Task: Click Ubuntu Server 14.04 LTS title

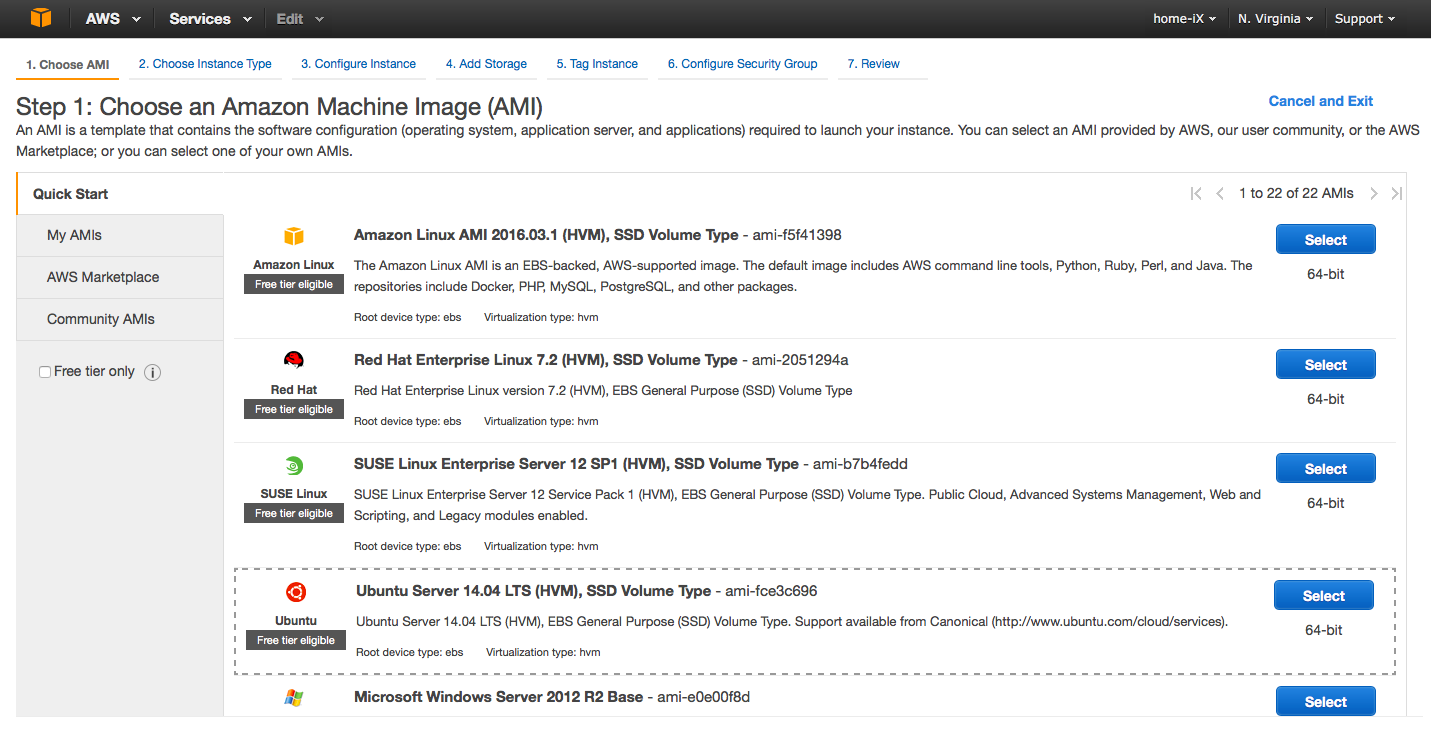Action: (534, 591)
